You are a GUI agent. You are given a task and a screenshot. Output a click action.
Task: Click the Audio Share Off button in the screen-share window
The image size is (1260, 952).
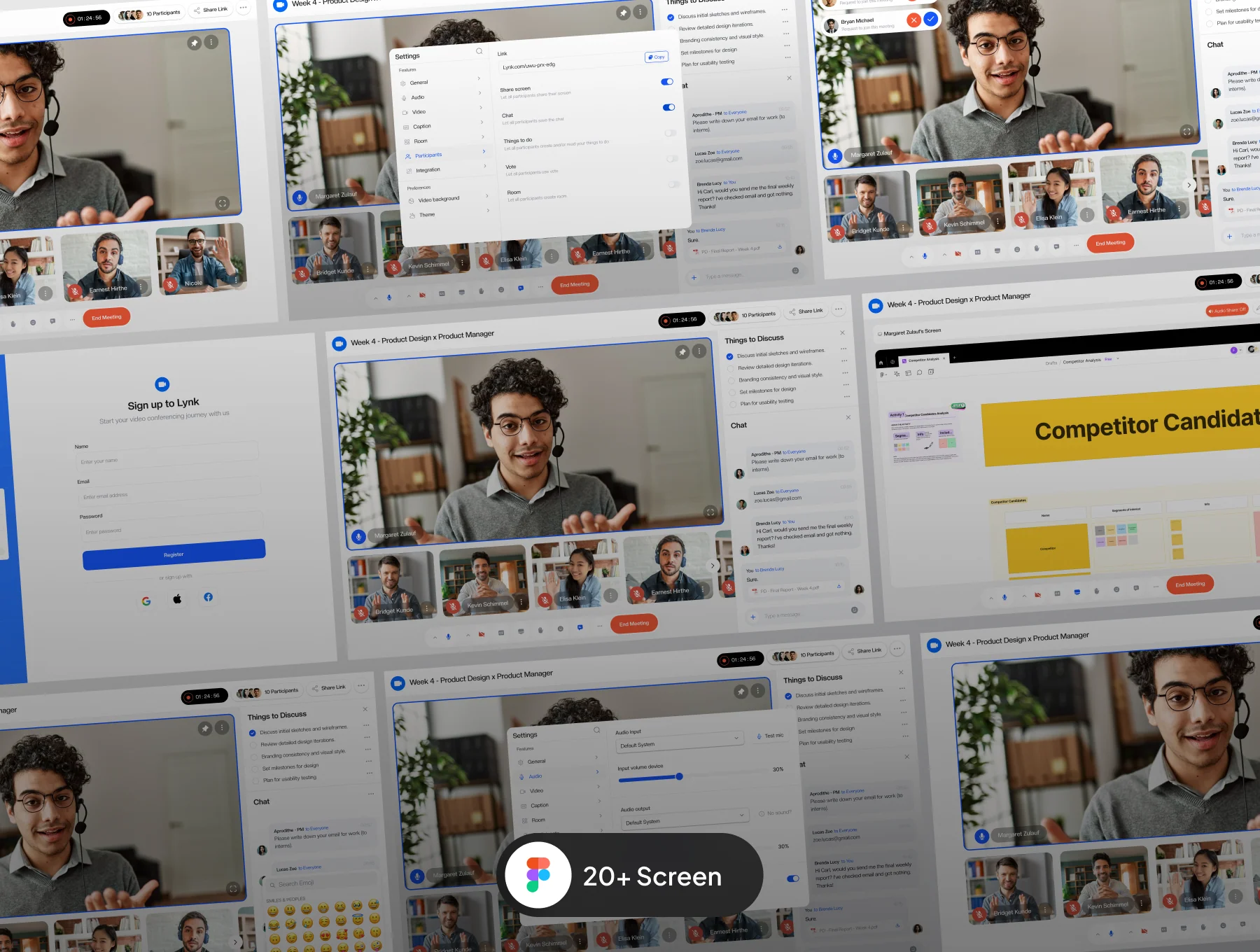coord(1228,310)
